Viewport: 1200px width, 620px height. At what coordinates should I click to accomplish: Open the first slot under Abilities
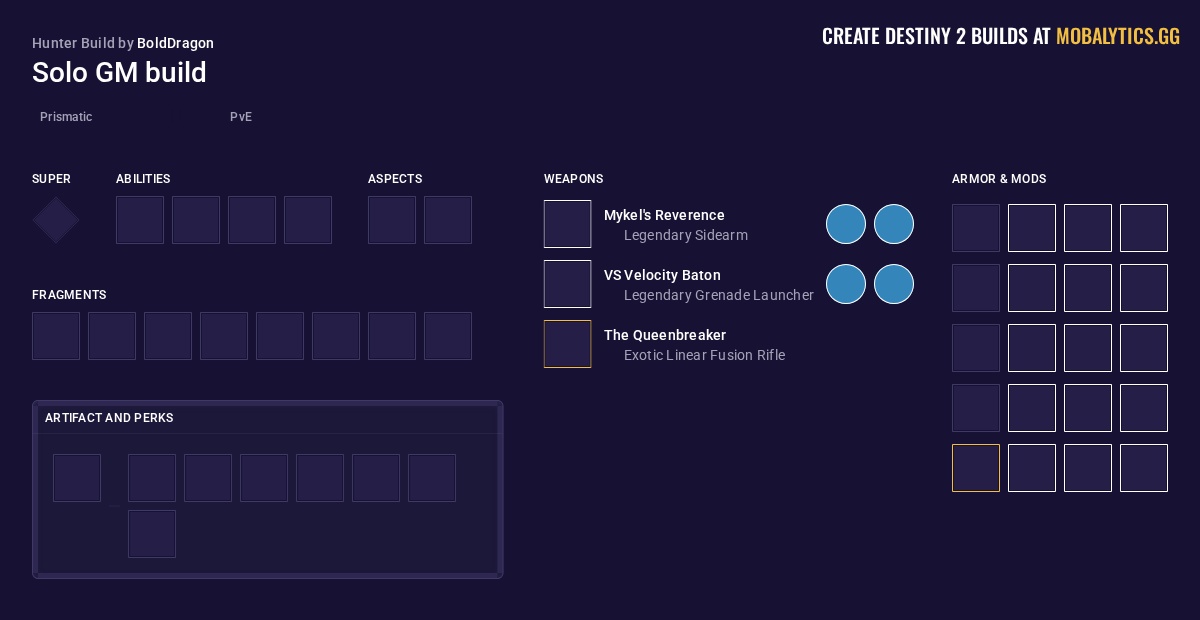(x=140, y=220)
